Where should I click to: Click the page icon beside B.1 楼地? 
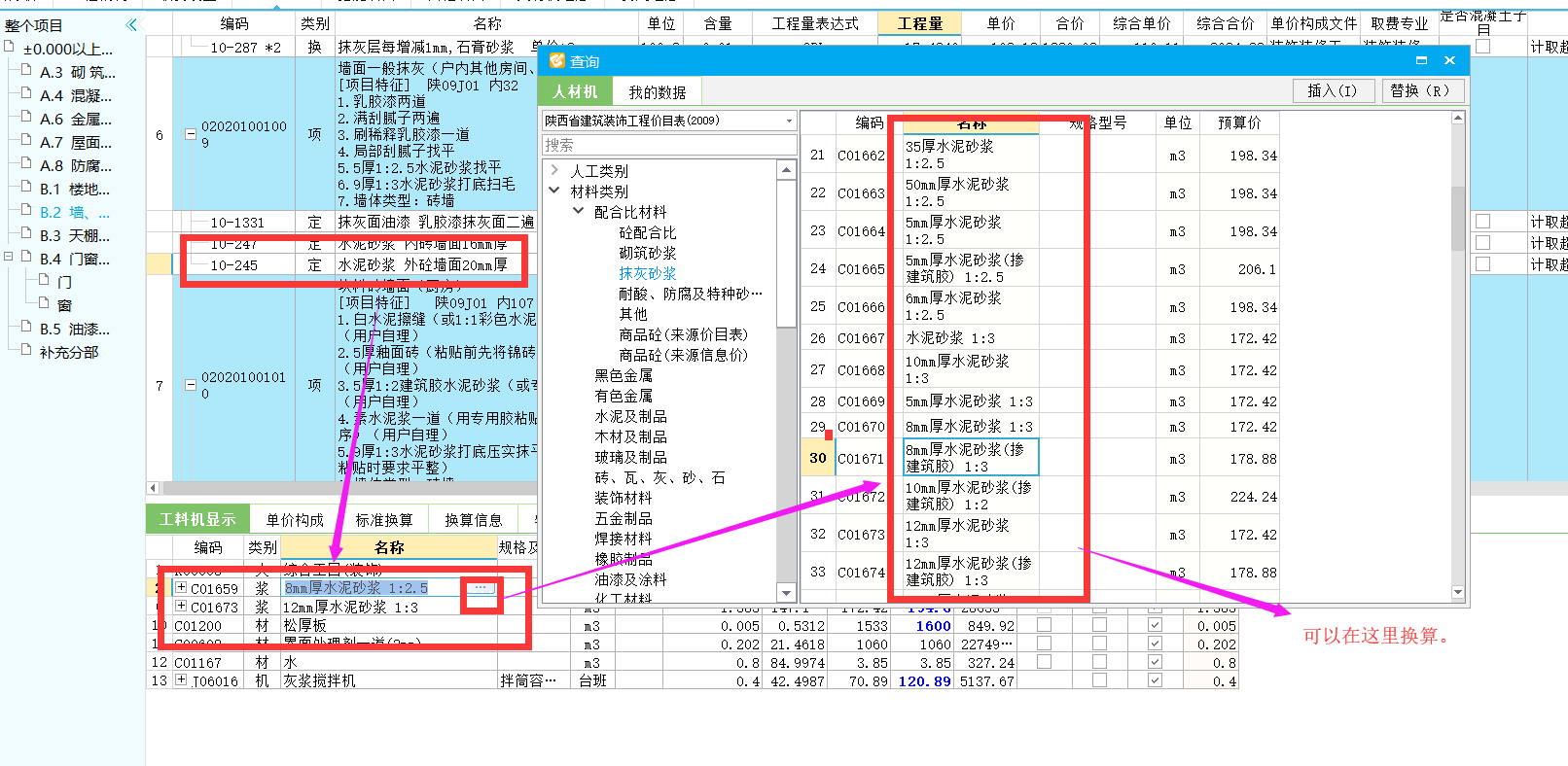coord(26,188)
